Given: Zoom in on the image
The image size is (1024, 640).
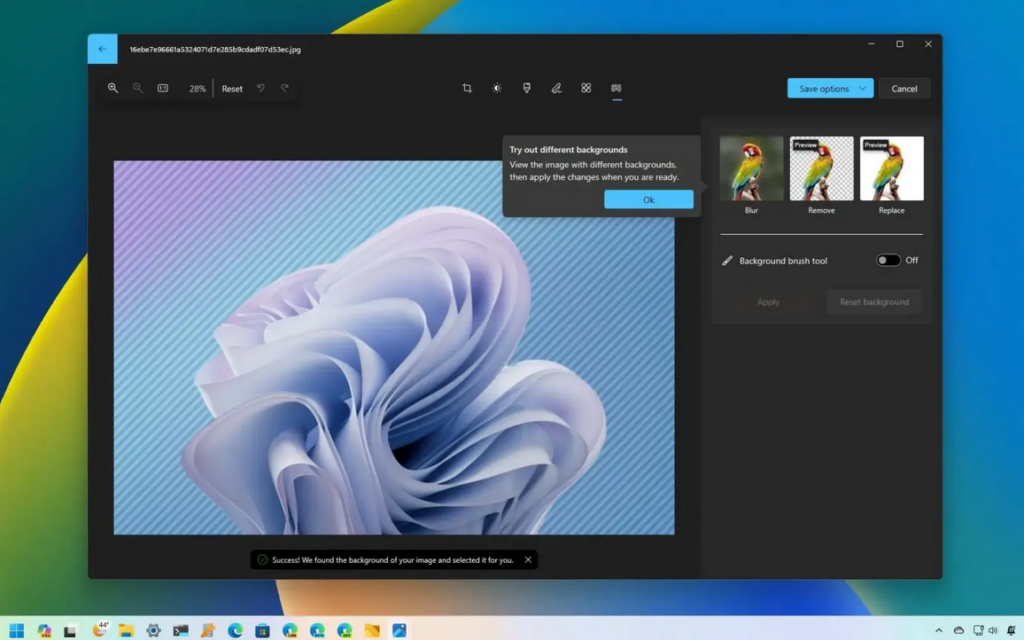Looking at the screenshot, I should [113, 88].
